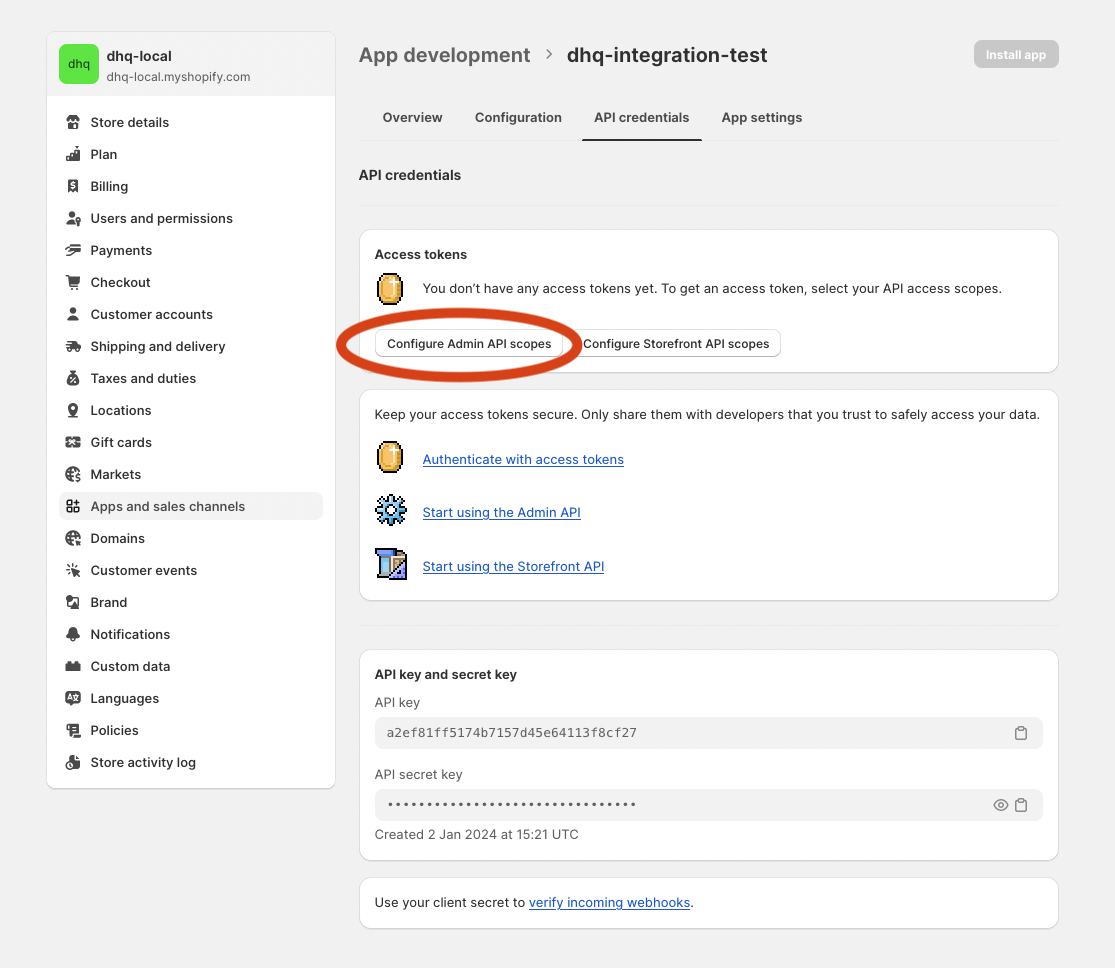1115x968 pixels.
Task: Click the Brand icon in sidebar
Action: tap(73, 602)
